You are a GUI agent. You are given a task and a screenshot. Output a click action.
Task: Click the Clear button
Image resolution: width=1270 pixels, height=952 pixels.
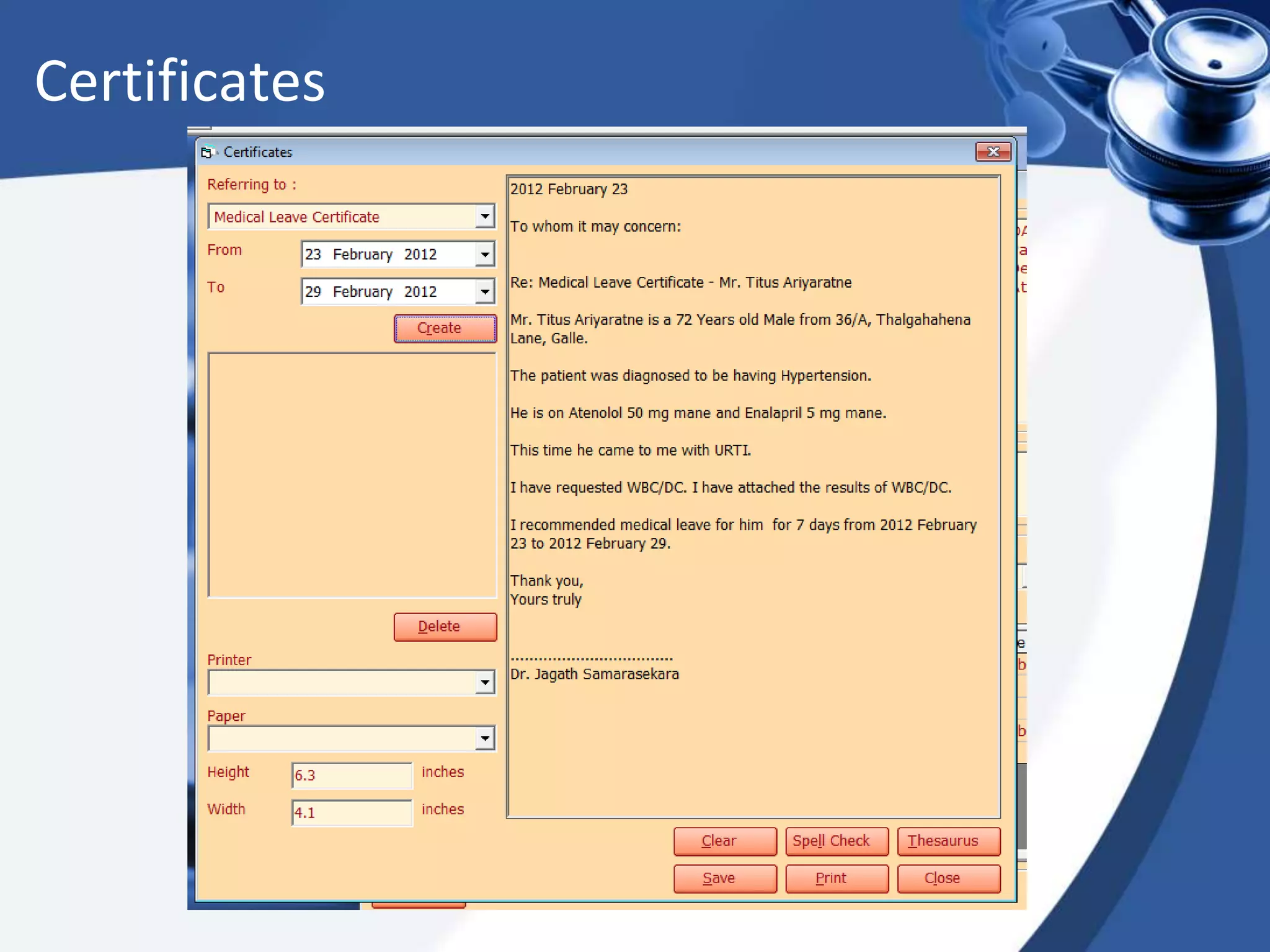click(725, 841)
